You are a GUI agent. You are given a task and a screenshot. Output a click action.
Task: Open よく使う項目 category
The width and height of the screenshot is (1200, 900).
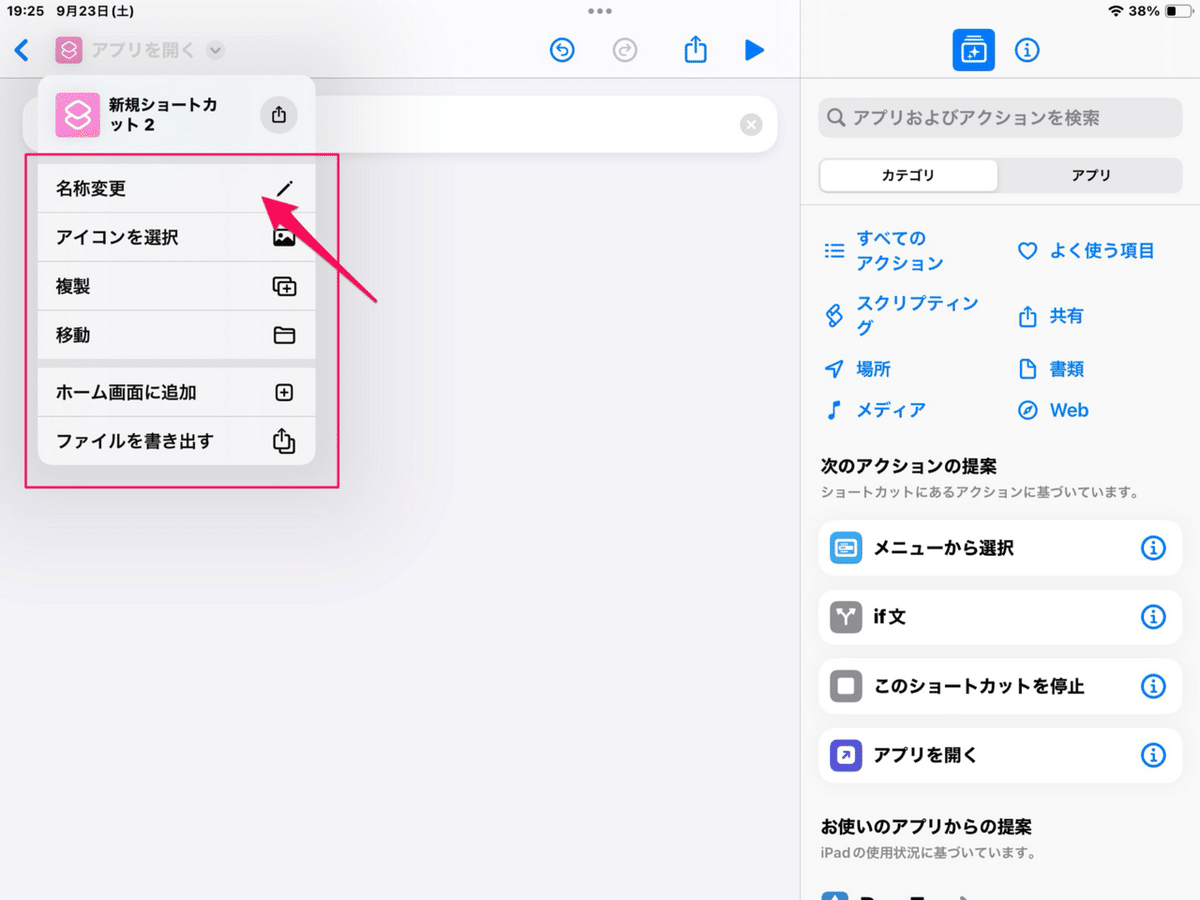(x=1086, y=251)
